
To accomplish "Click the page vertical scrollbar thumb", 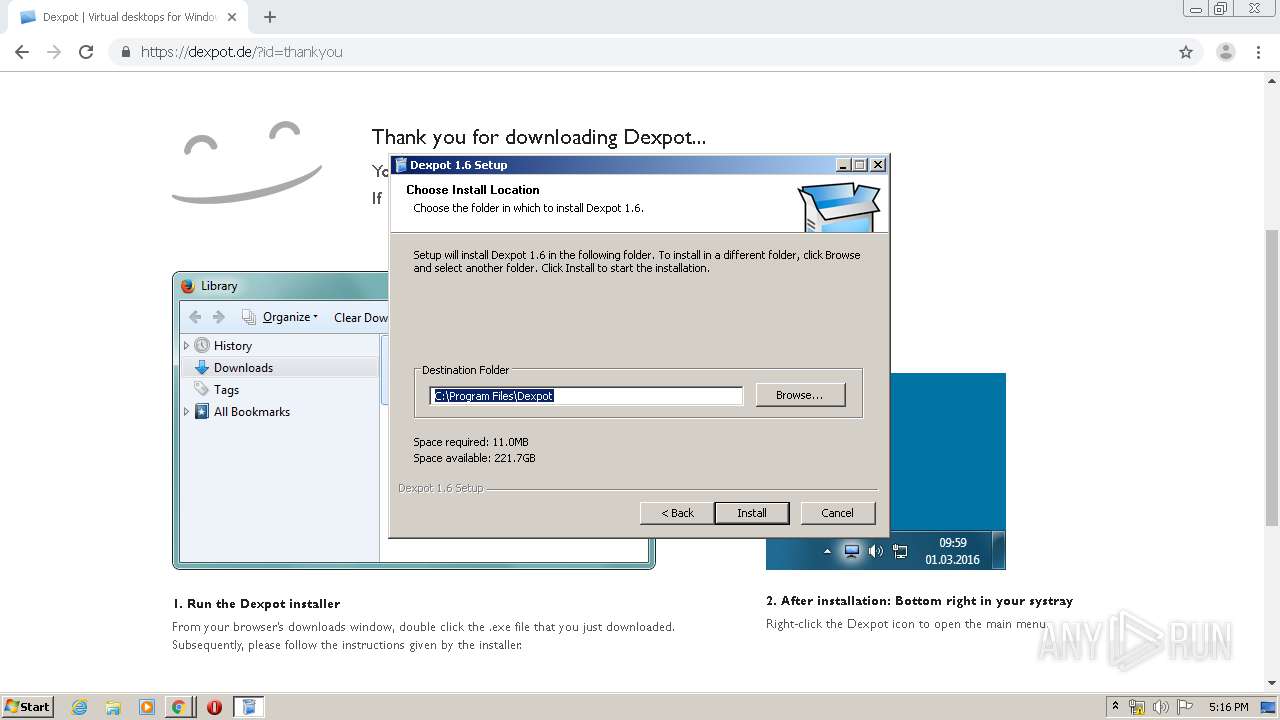I will (x=1272, y=377).
